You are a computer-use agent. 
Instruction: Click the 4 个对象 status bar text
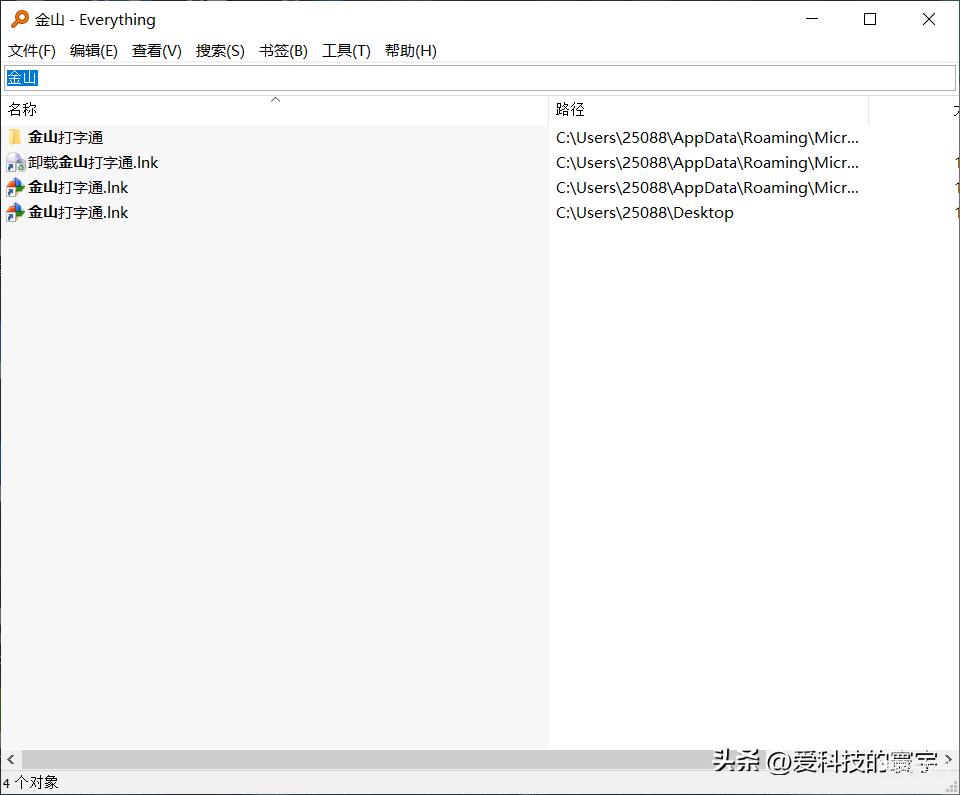(31, 782)
